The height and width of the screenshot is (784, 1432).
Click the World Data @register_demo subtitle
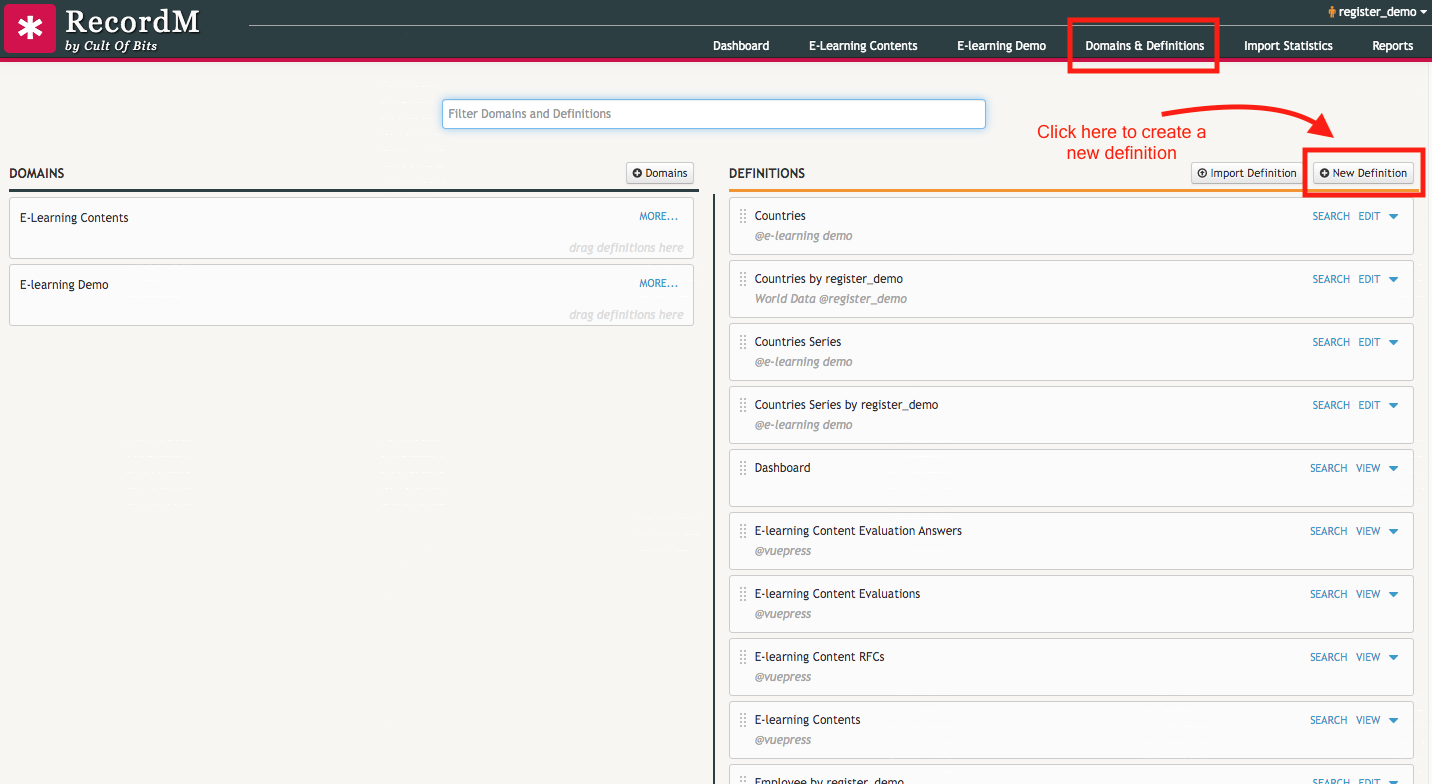(831, 299)
